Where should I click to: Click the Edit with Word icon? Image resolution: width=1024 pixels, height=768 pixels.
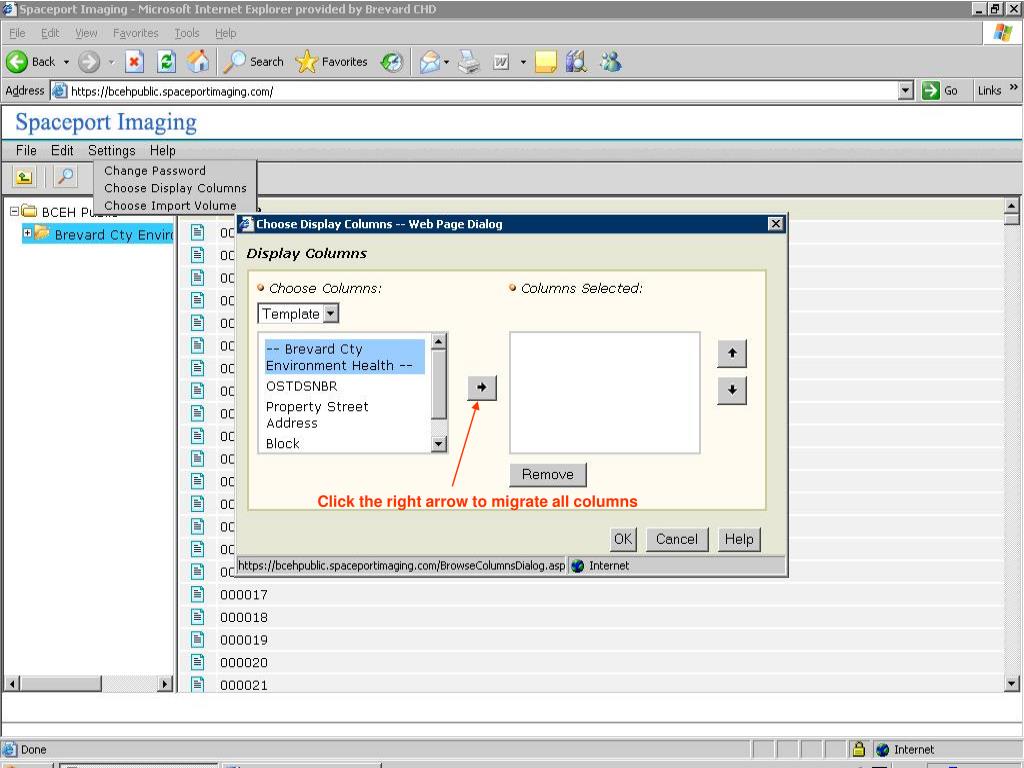point(501,62)
